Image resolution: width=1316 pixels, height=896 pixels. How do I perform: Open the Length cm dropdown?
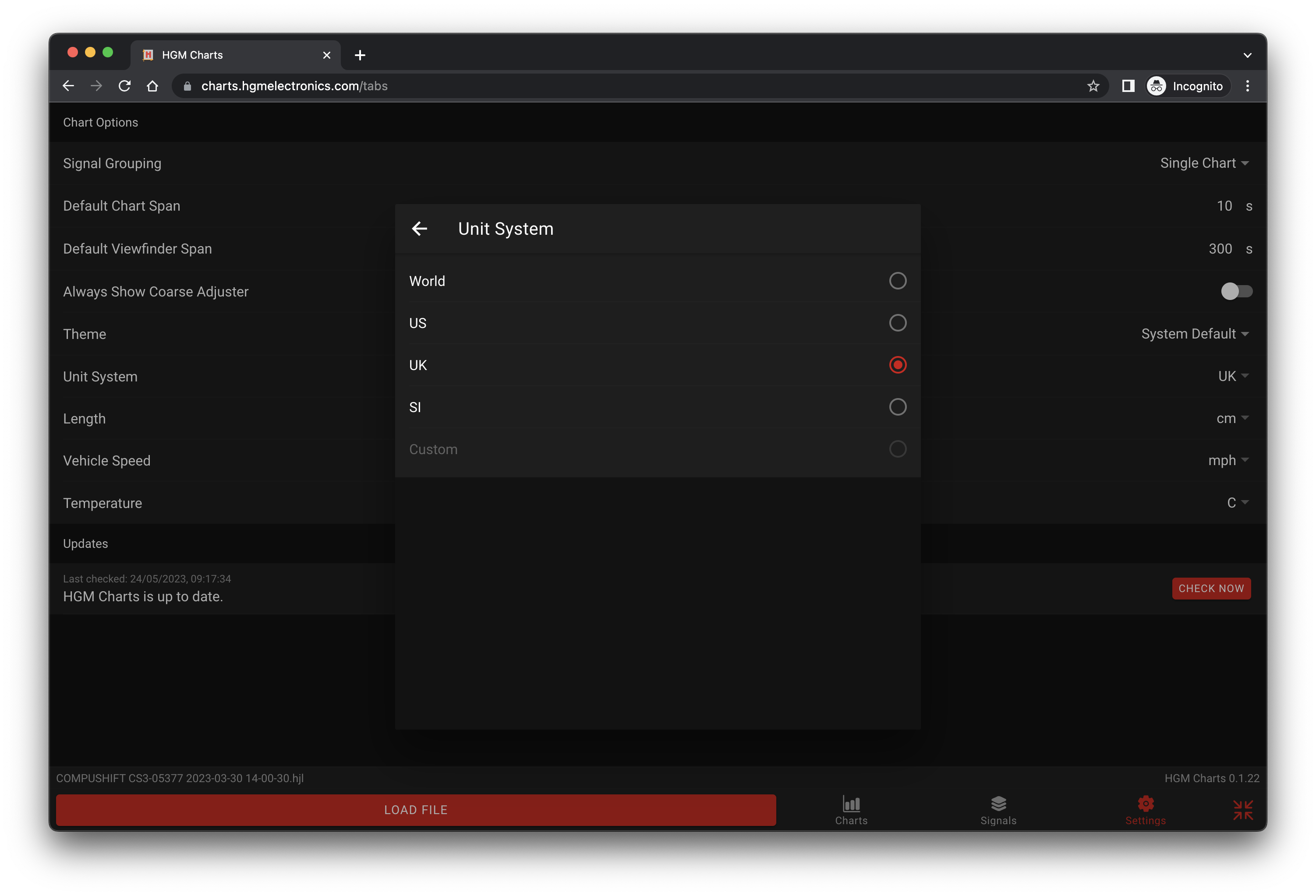coord(1232,418)
